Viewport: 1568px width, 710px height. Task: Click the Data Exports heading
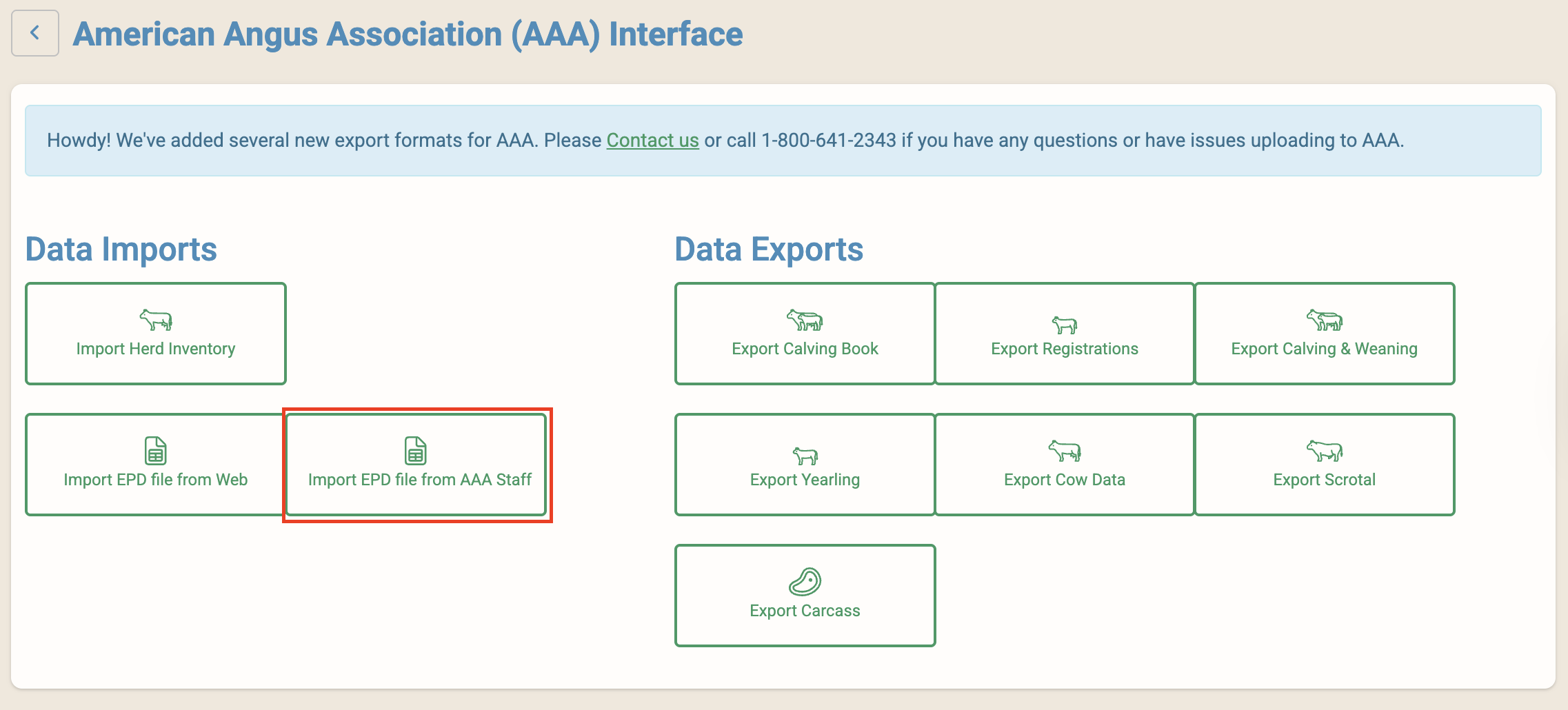pyautogui.click(x=769, y=250)
